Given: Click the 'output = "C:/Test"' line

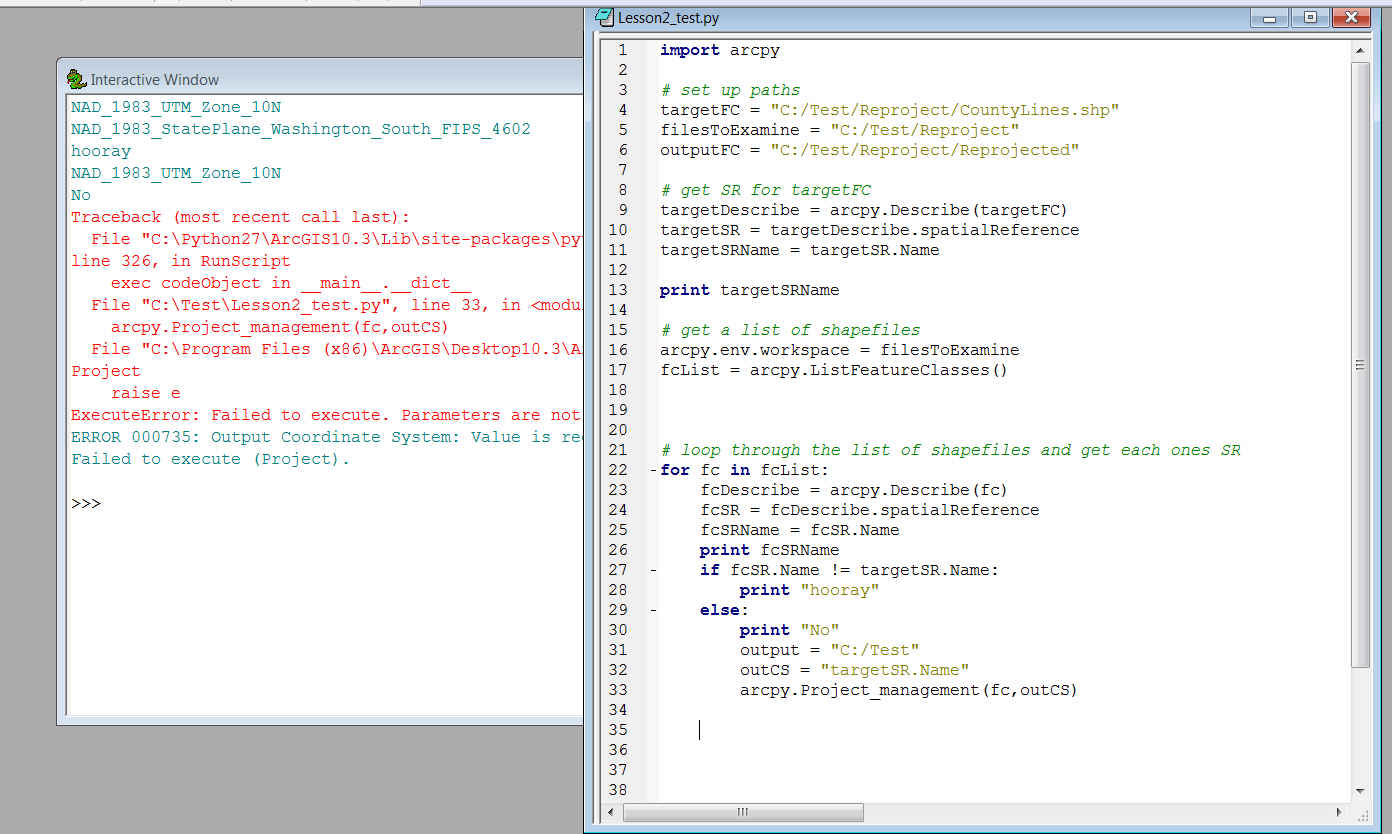Looking at the screenshot, I should pos(830,650).
